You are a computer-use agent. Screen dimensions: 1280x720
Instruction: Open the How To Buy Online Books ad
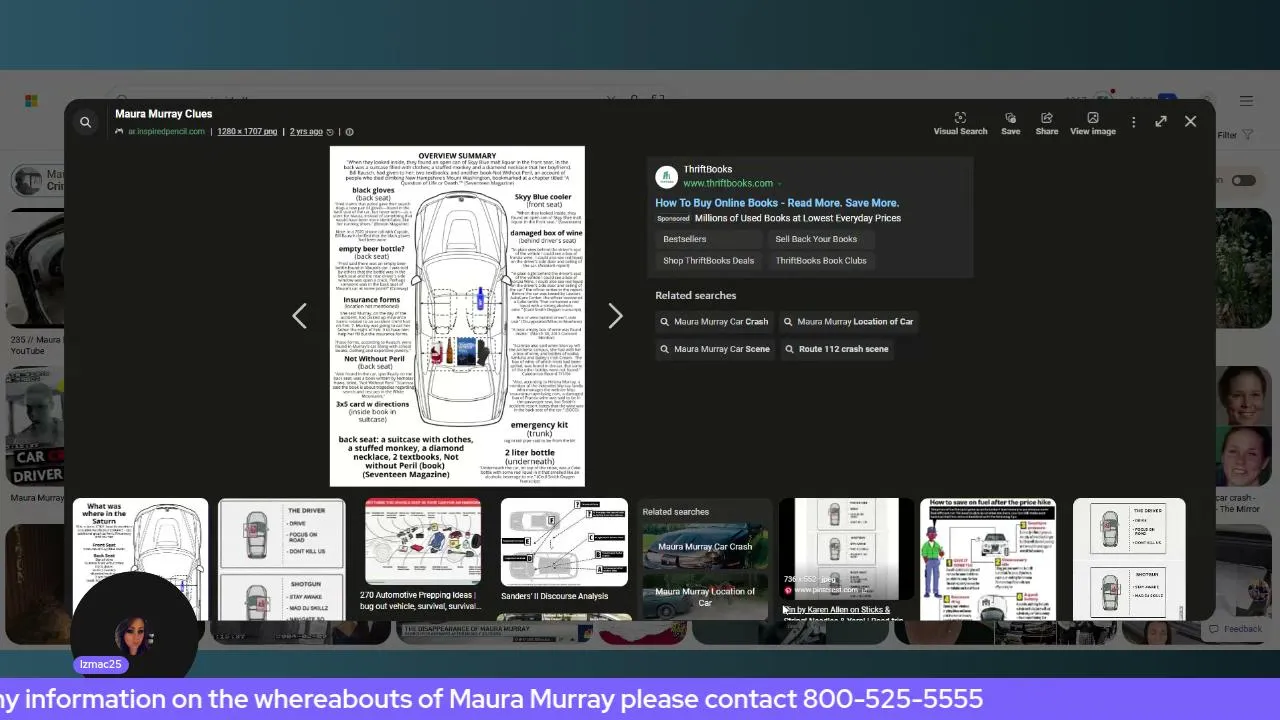click(x=777, y=203)
